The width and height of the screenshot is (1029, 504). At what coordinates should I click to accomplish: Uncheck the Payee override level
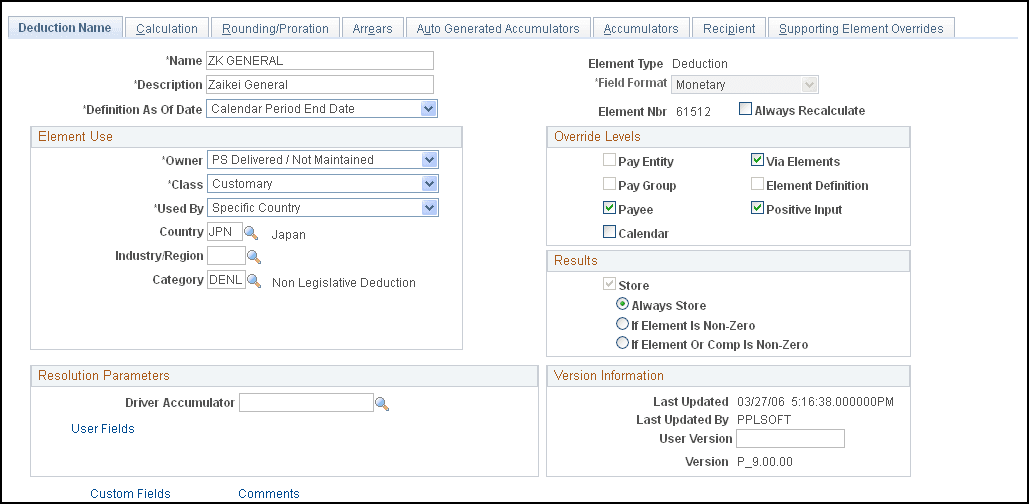609,209
